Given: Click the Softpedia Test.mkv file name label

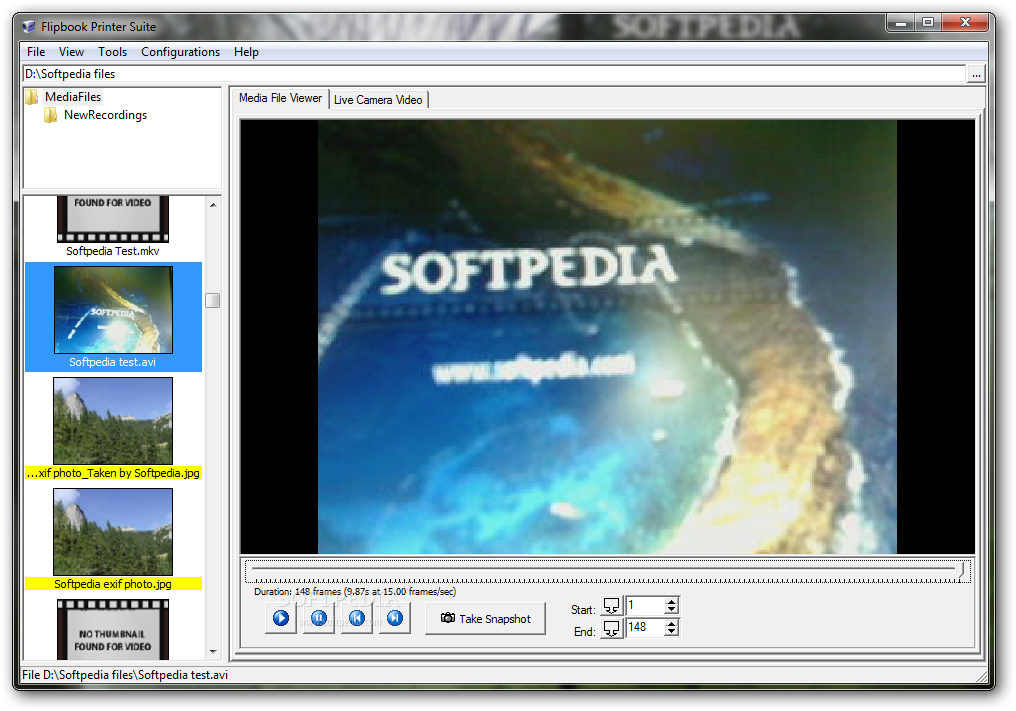Looking at the screenshot, I should [x=113, y=251].
